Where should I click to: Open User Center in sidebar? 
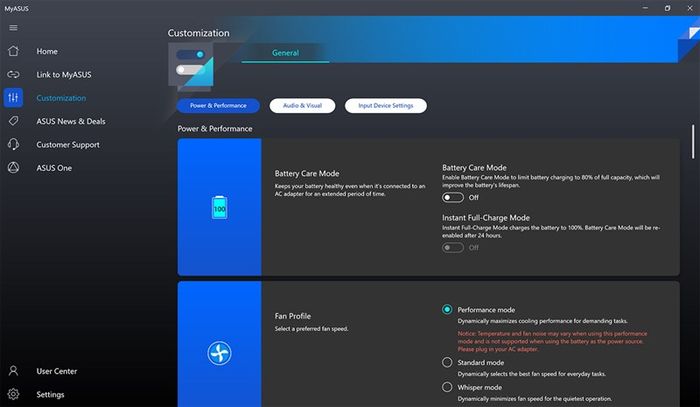[57, 371]
